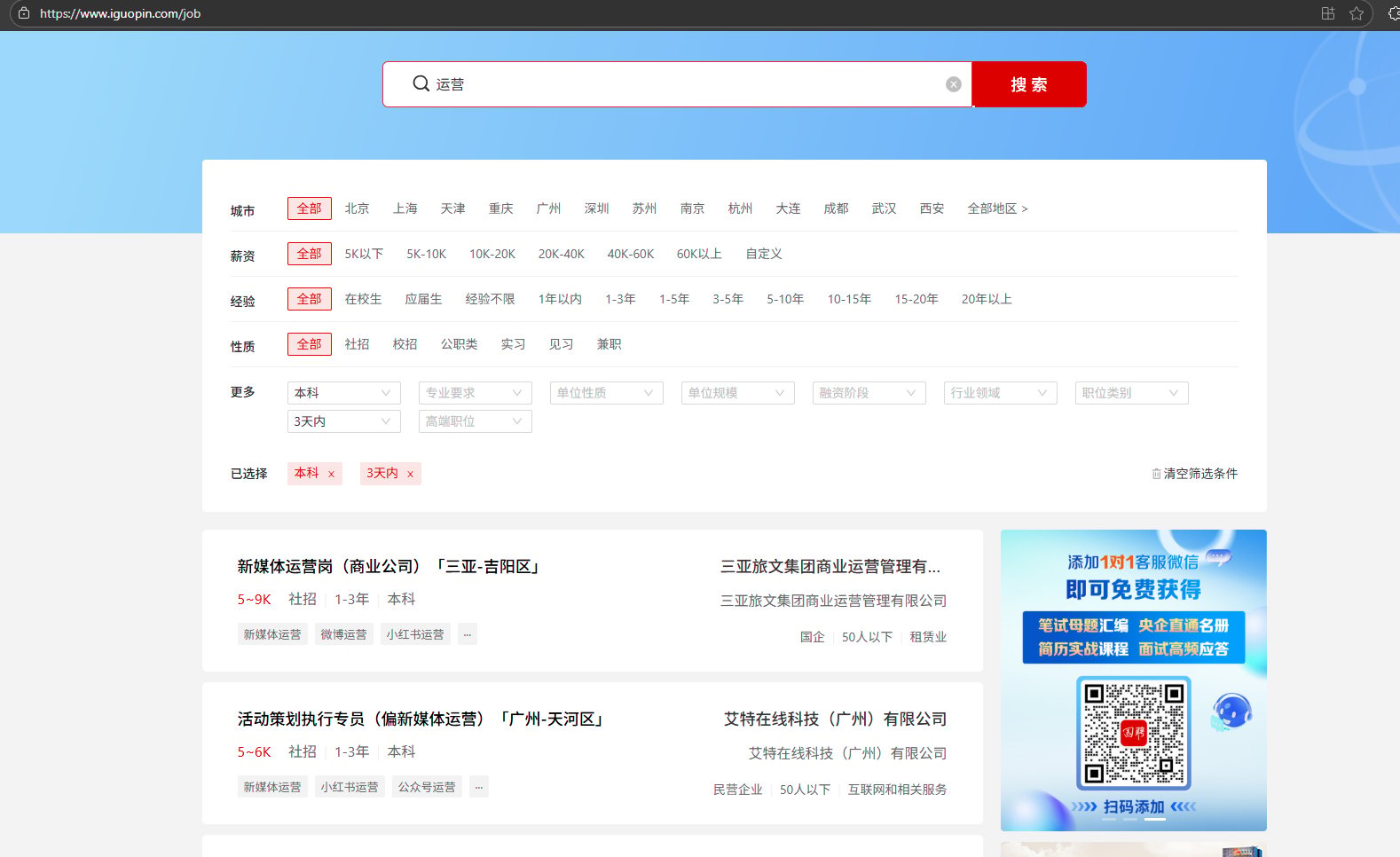Select 成都 city filter
1400x857 pixels.
click(x=837, y=208)
